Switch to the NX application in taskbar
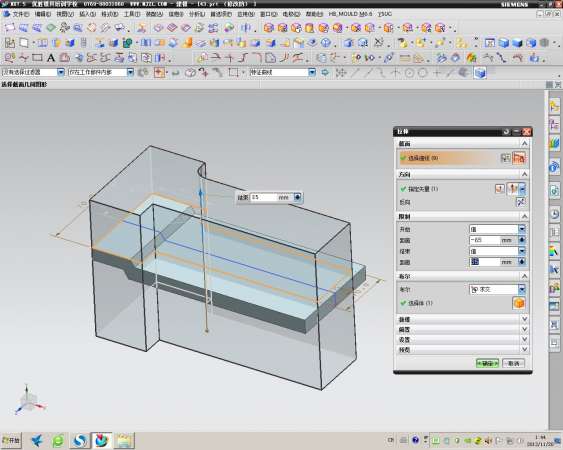Viewport: 563px width, 450px height. click(x=102, y=441)
